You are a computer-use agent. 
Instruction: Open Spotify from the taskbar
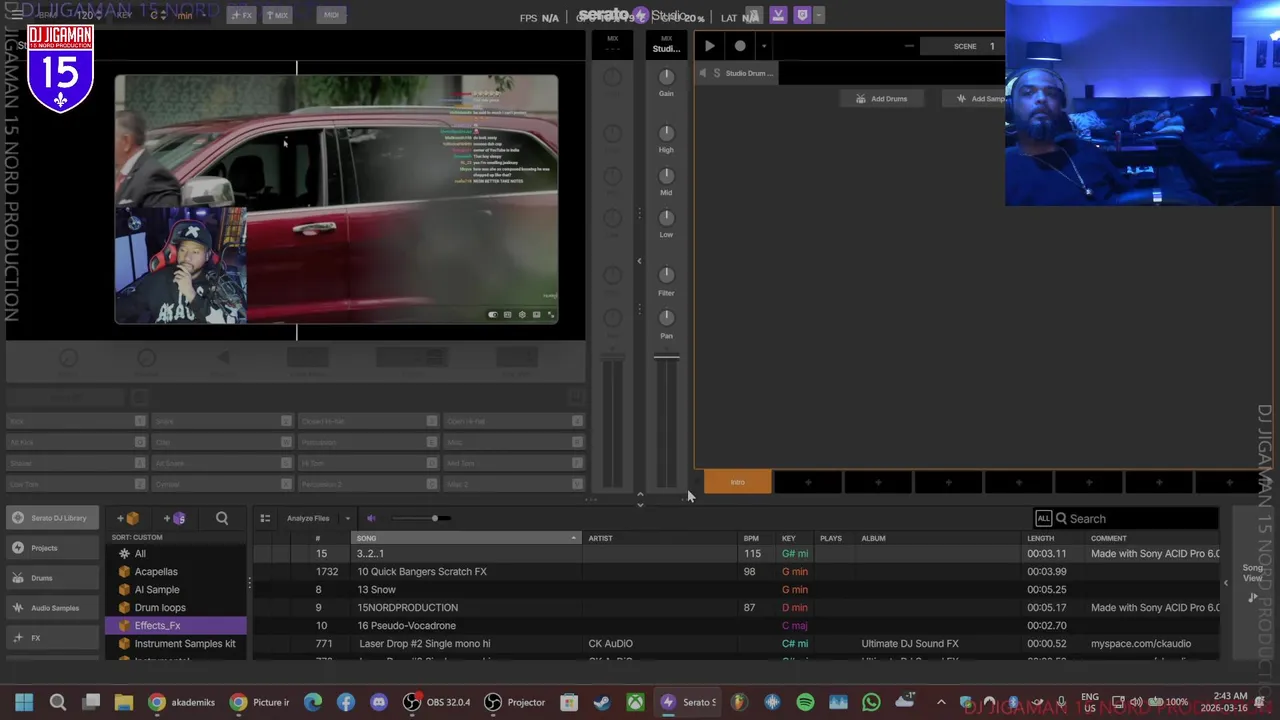click(x=805, y=702)
